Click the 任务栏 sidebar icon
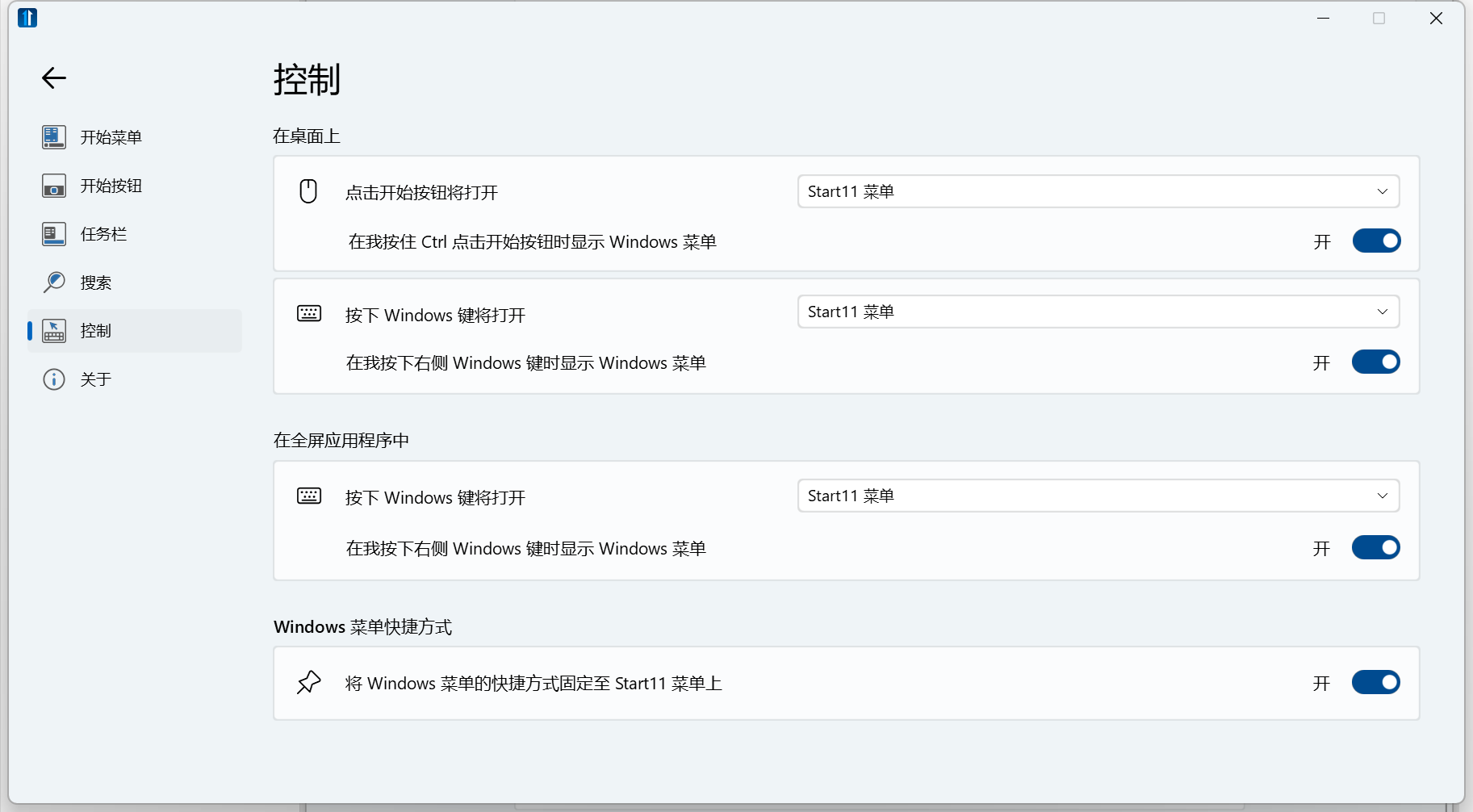 pyautogui.click(x=54, y=234)
